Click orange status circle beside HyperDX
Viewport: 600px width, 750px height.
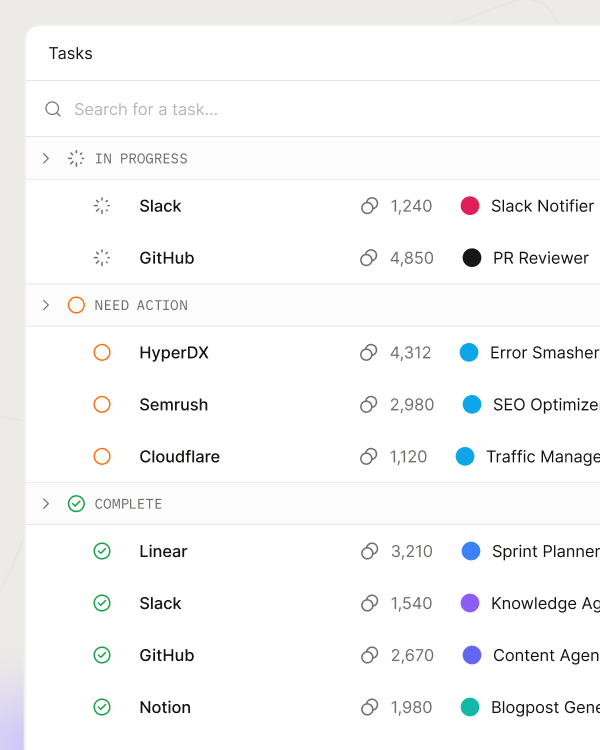(x=102, y=353)
